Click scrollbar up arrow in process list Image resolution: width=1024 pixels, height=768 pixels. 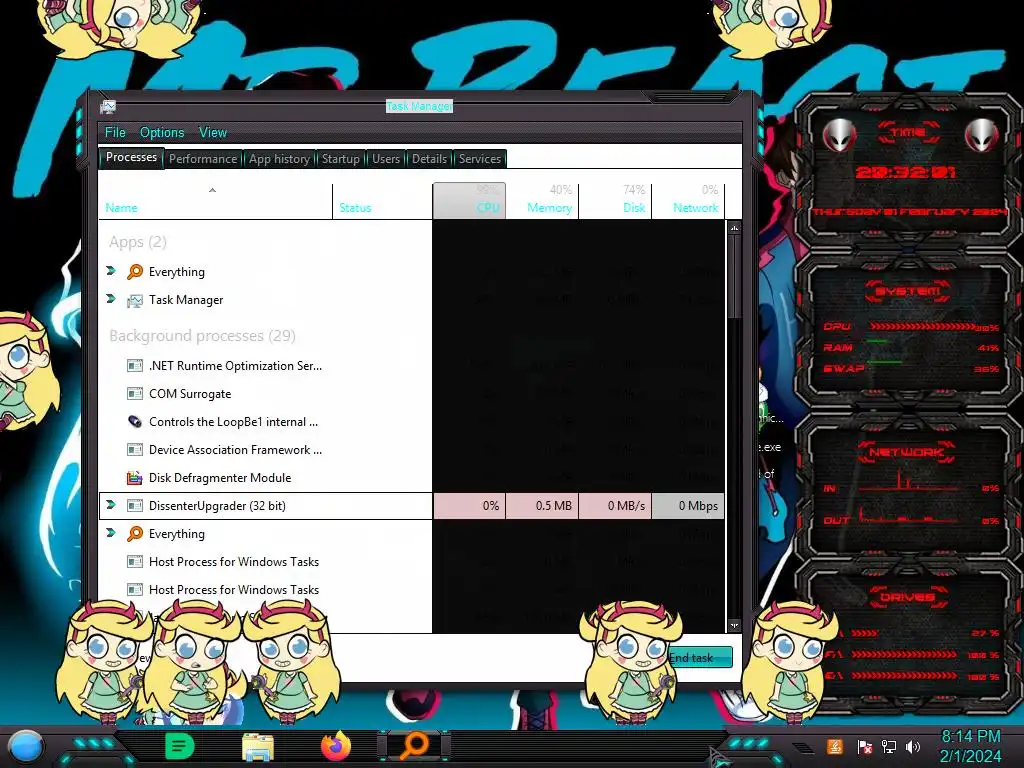tap(735, 229)
